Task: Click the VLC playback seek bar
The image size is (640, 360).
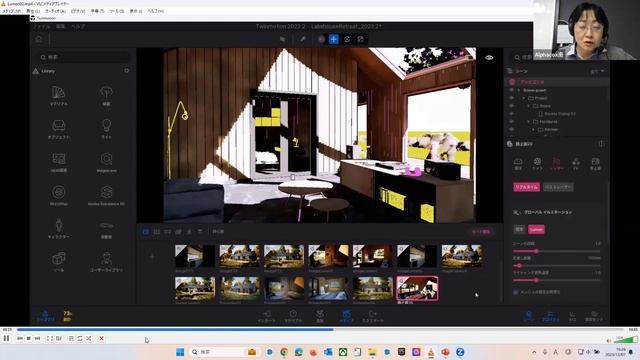Action: tap(320, 329)
